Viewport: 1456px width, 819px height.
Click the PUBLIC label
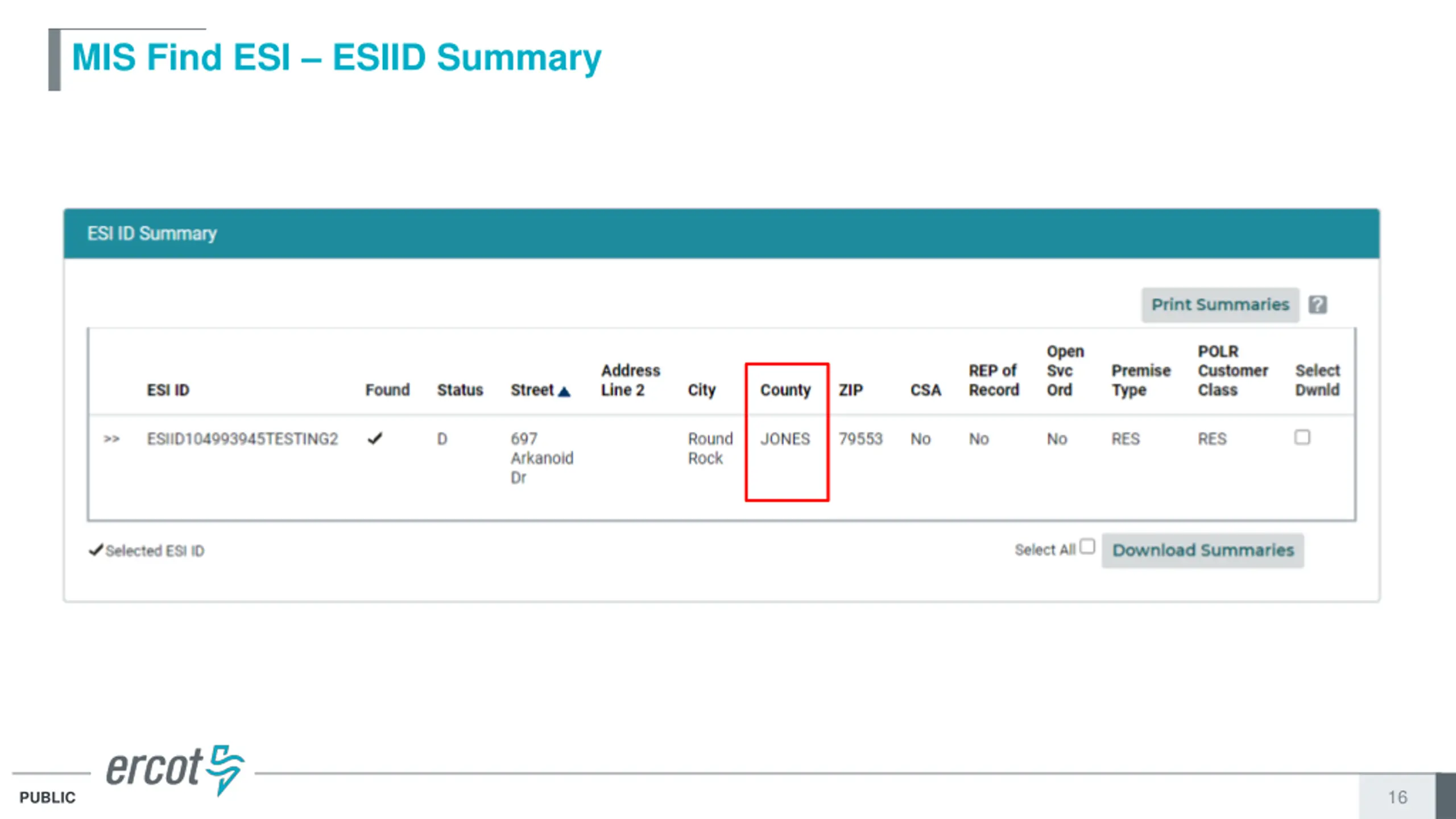[x=47, y=797]
